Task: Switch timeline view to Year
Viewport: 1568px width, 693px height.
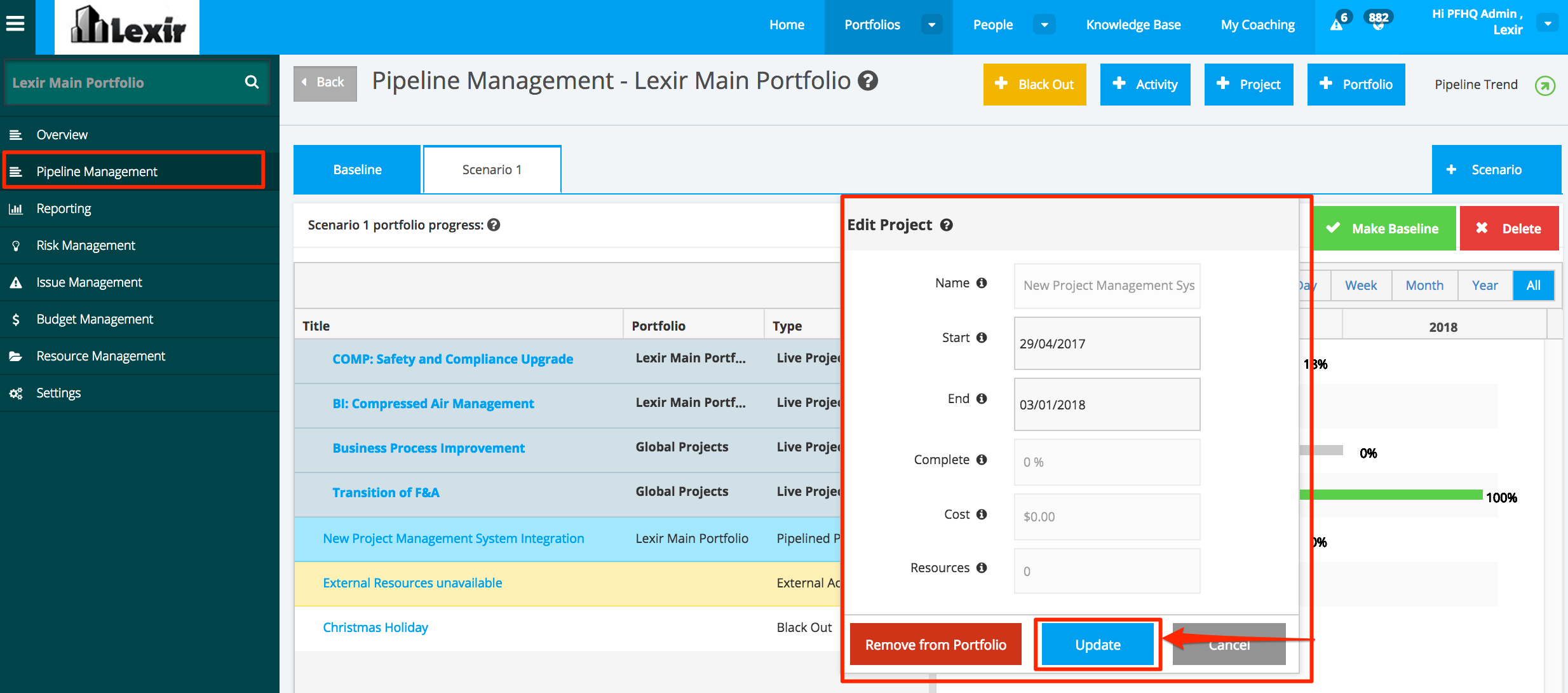Action: click(1485, 285)
